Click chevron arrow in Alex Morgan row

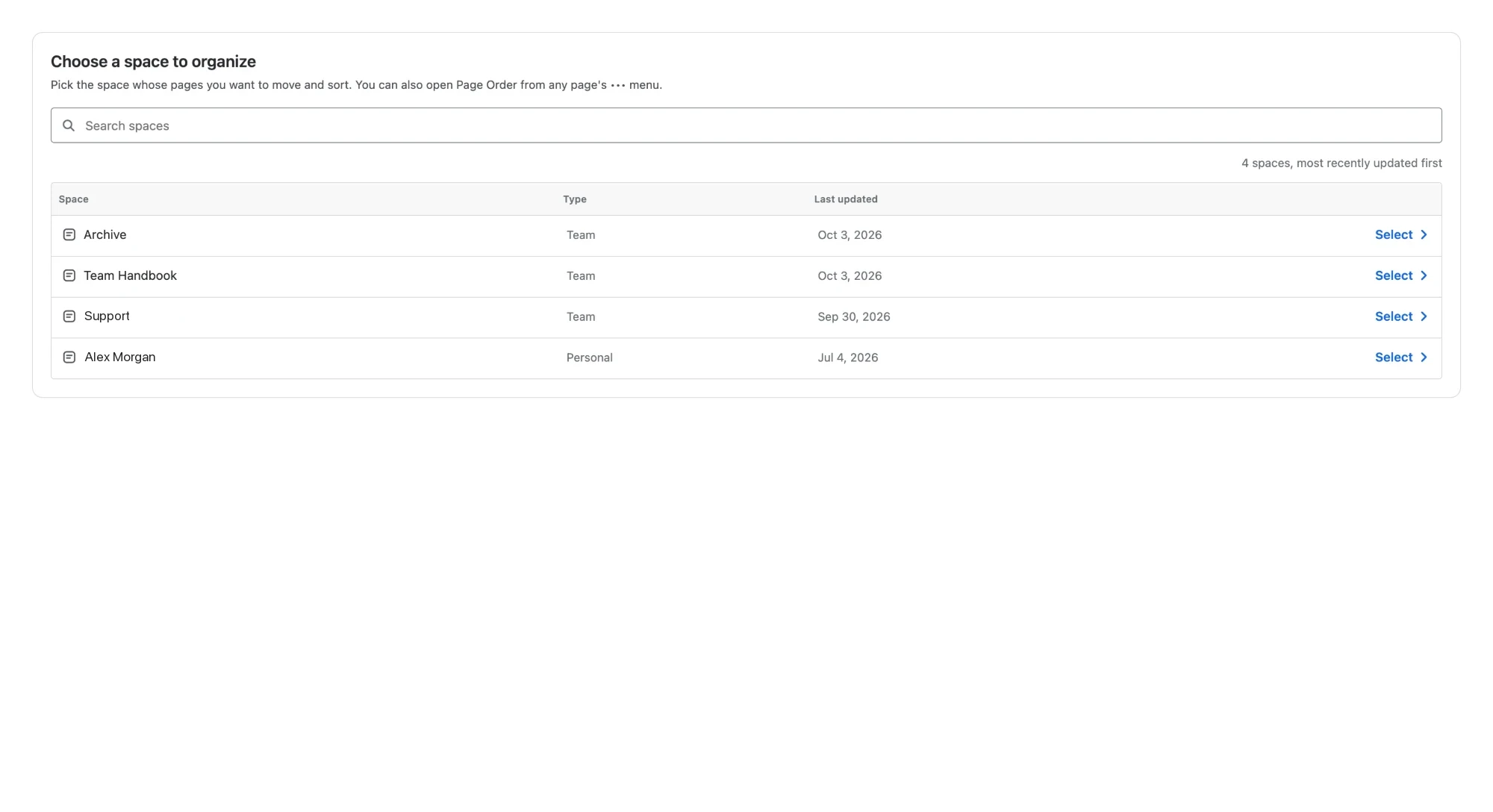coord(1424,357)
